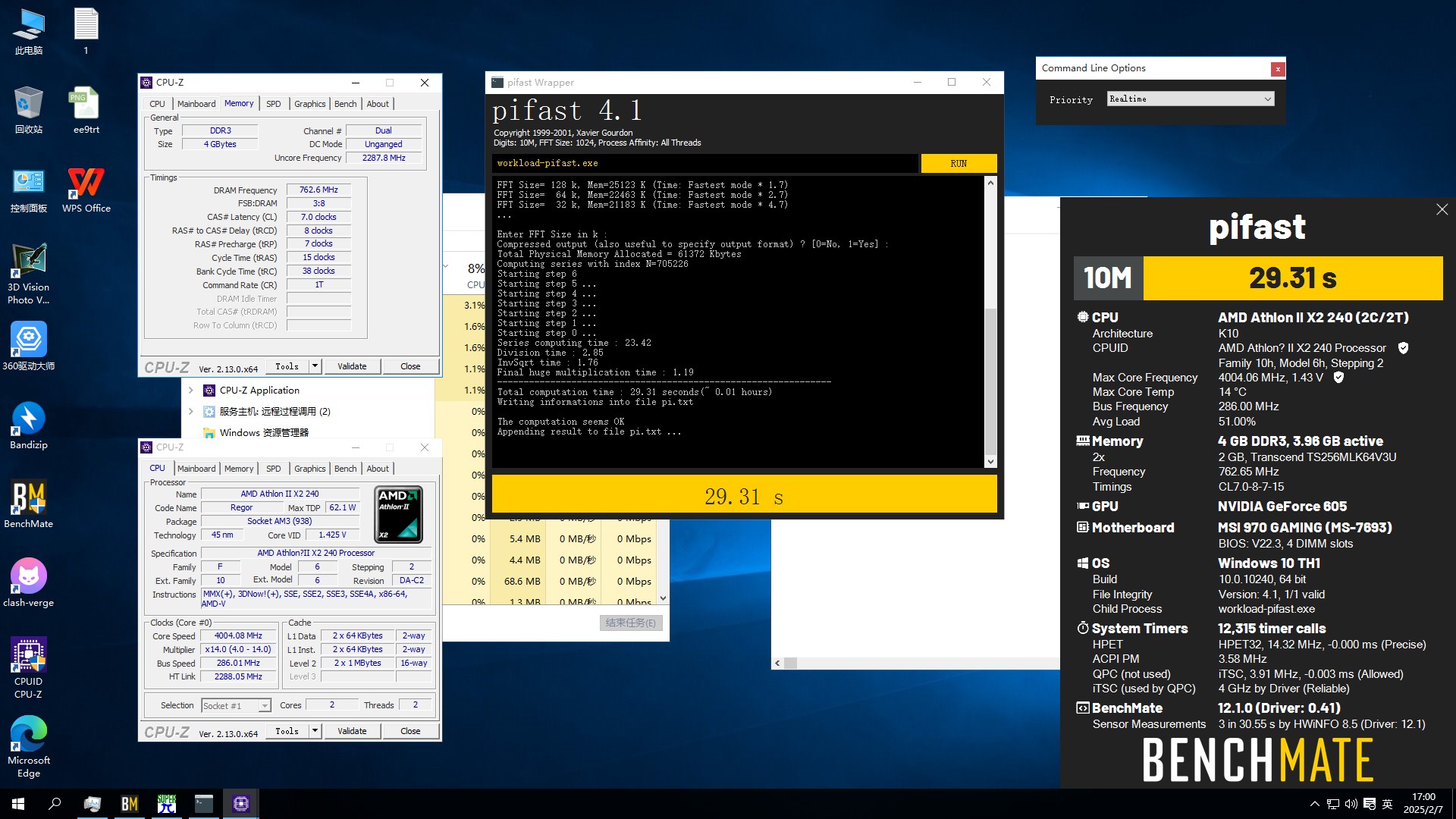Open Bench tab in lower CPU-Z window
This screenshot has width=1456, height=819.
point(346,469)
